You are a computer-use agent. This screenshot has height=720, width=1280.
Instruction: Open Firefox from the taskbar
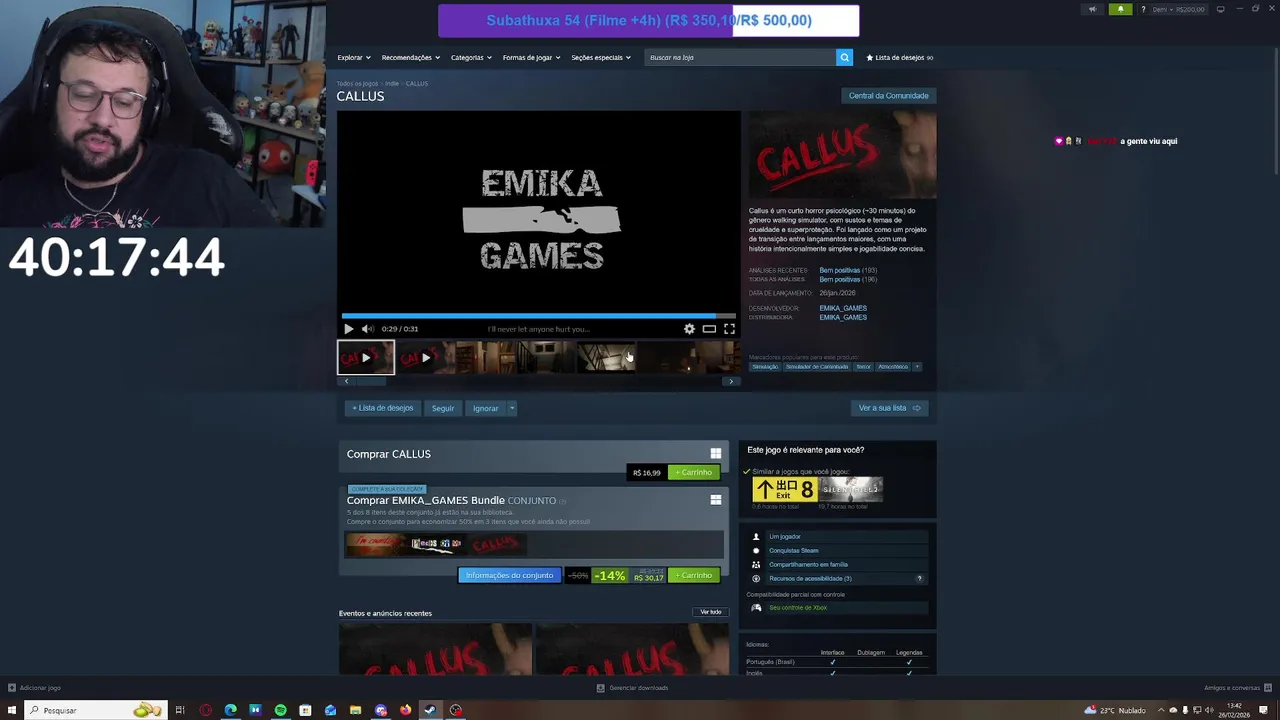[405, 710]
